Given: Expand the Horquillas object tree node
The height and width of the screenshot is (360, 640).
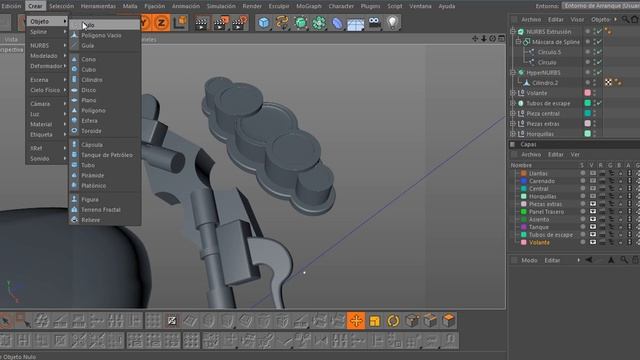Looking at the screenshot, I should tap(513, 134).
